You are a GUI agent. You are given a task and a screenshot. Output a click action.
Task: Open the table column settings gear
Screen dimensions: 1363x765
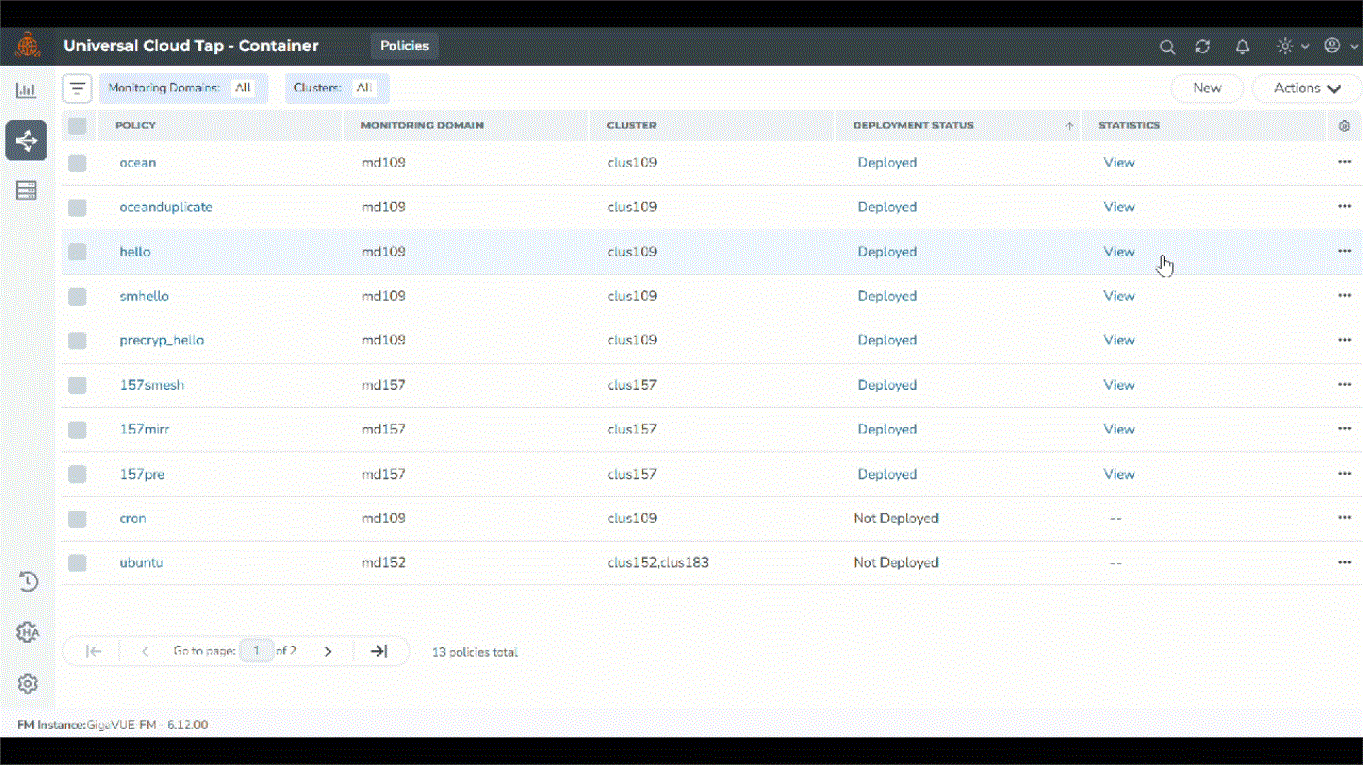1344,126
